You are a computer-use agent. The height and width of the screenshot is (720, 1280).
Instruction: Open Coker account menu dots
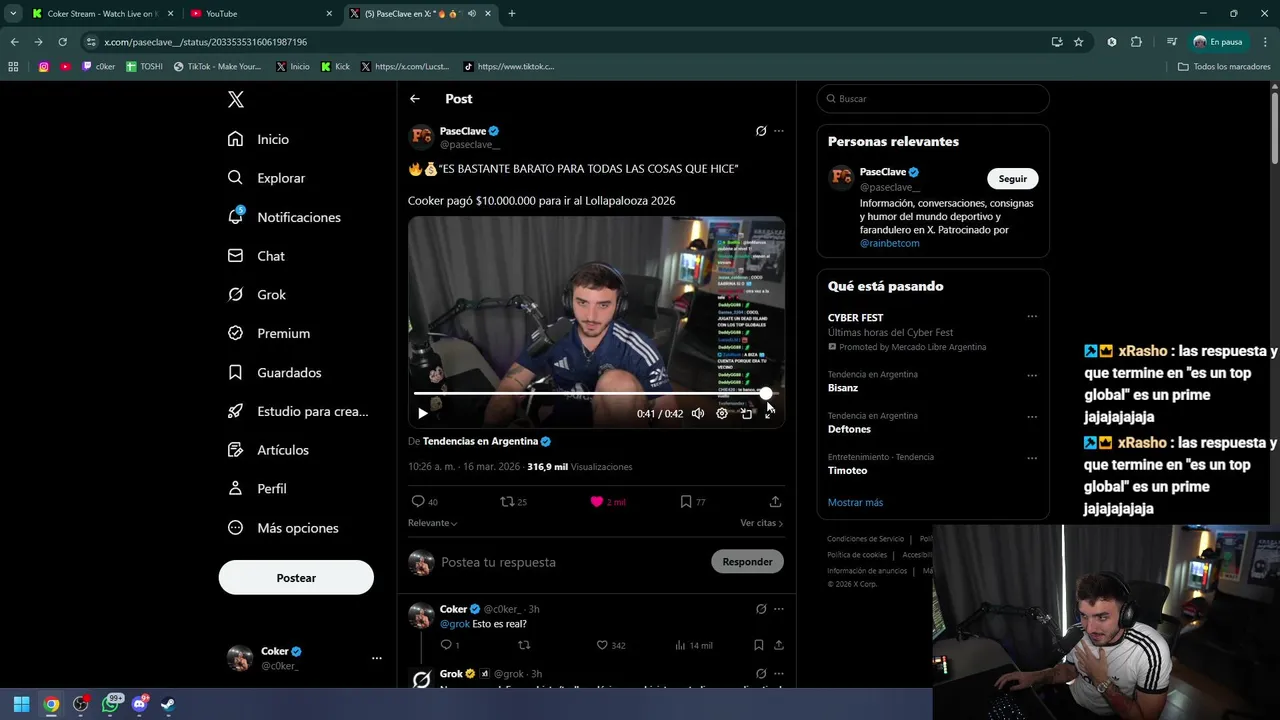pyautogui.click(x=377, y=658)
